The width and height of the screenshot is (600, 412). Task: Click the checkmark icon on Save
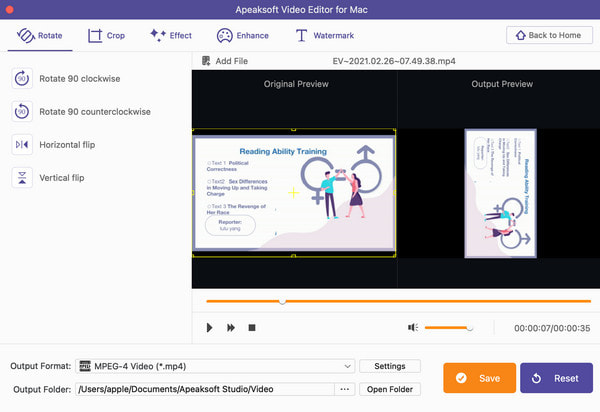[x=461, y=378]
